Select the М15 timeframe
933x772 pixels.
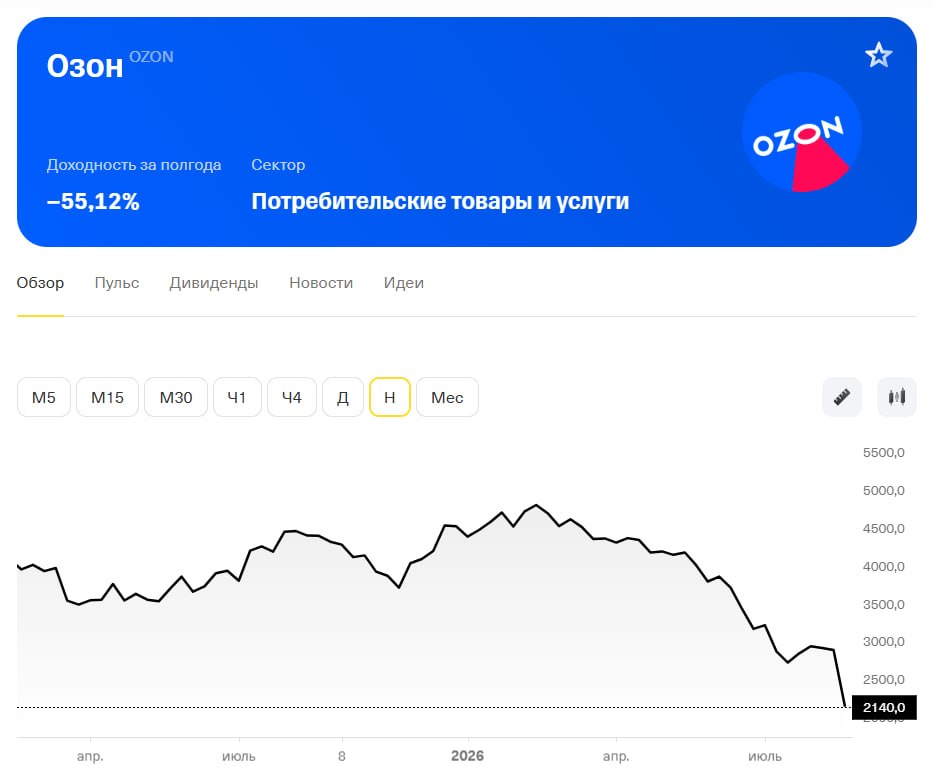(x=108, y=397)
